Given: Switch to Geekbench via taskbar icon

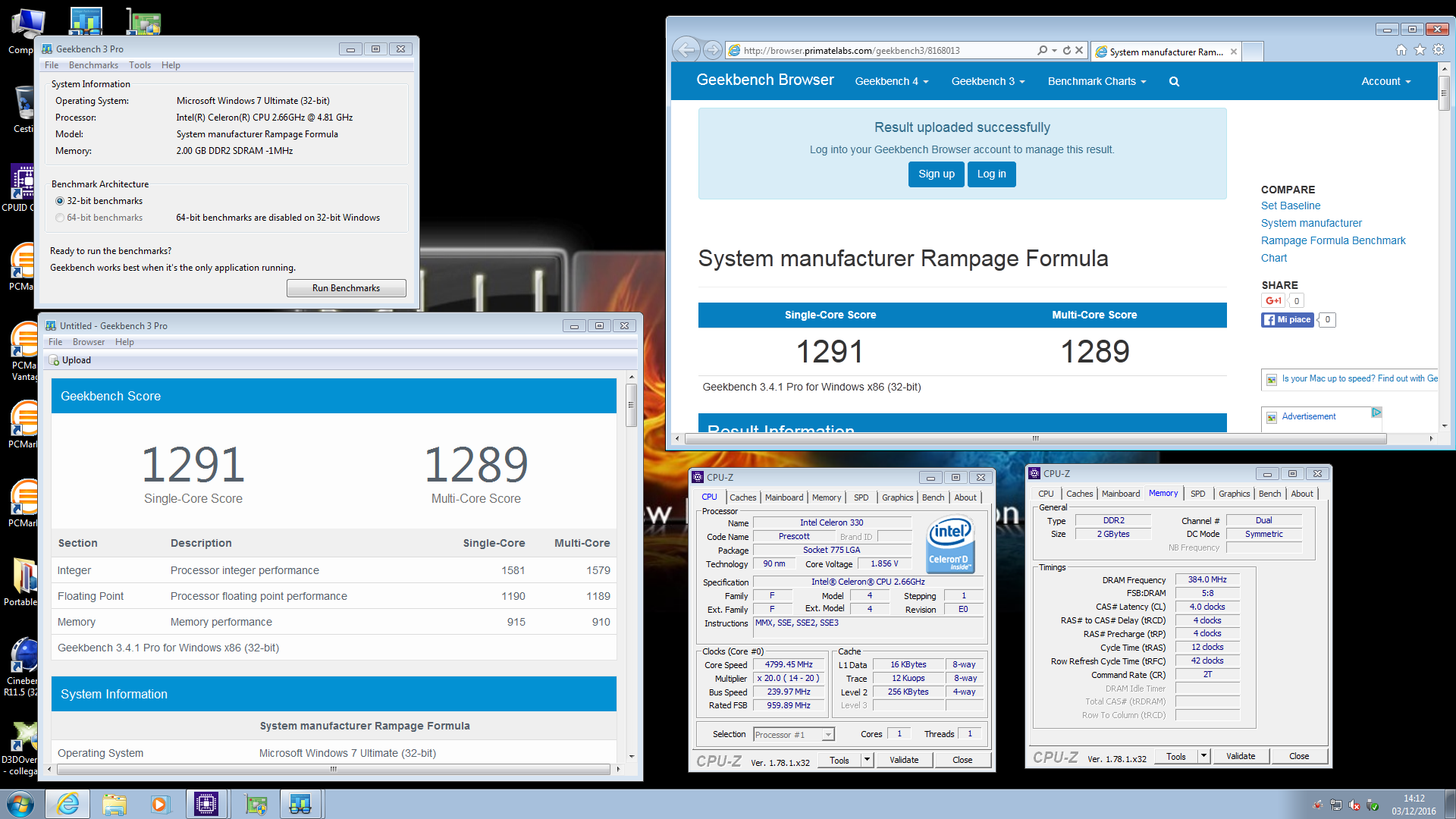Looking at the screenshot, I should tap(300, 804).
